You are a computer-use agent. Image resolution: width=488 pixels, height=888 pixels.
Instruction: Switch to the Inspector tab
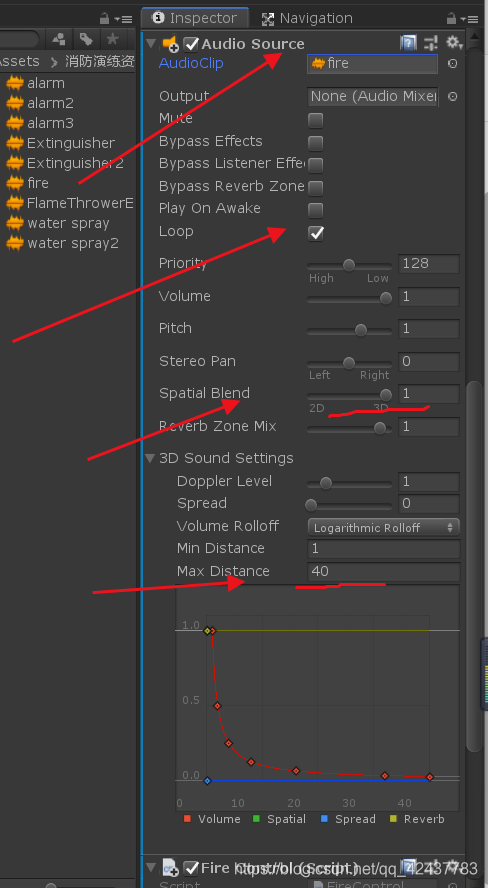tap(195, 18)
